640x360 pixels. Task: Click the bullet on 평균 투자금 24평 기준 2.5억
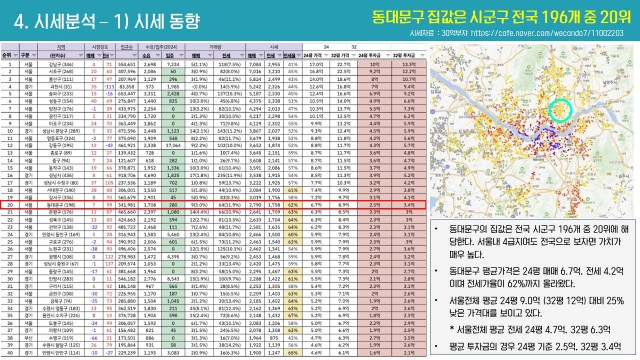(535, 347)
